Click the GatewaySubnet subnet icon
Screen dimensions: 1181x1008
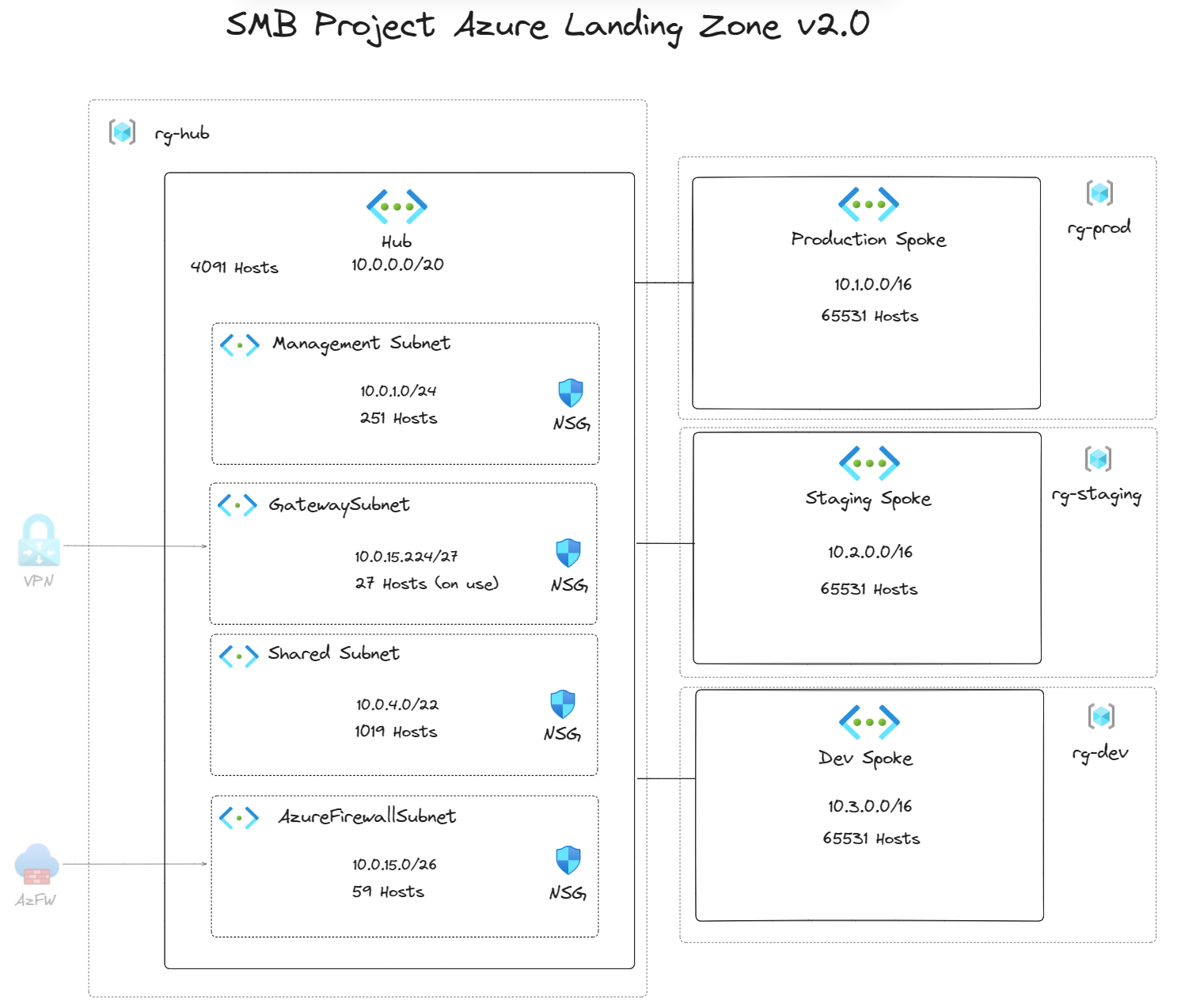237,505
